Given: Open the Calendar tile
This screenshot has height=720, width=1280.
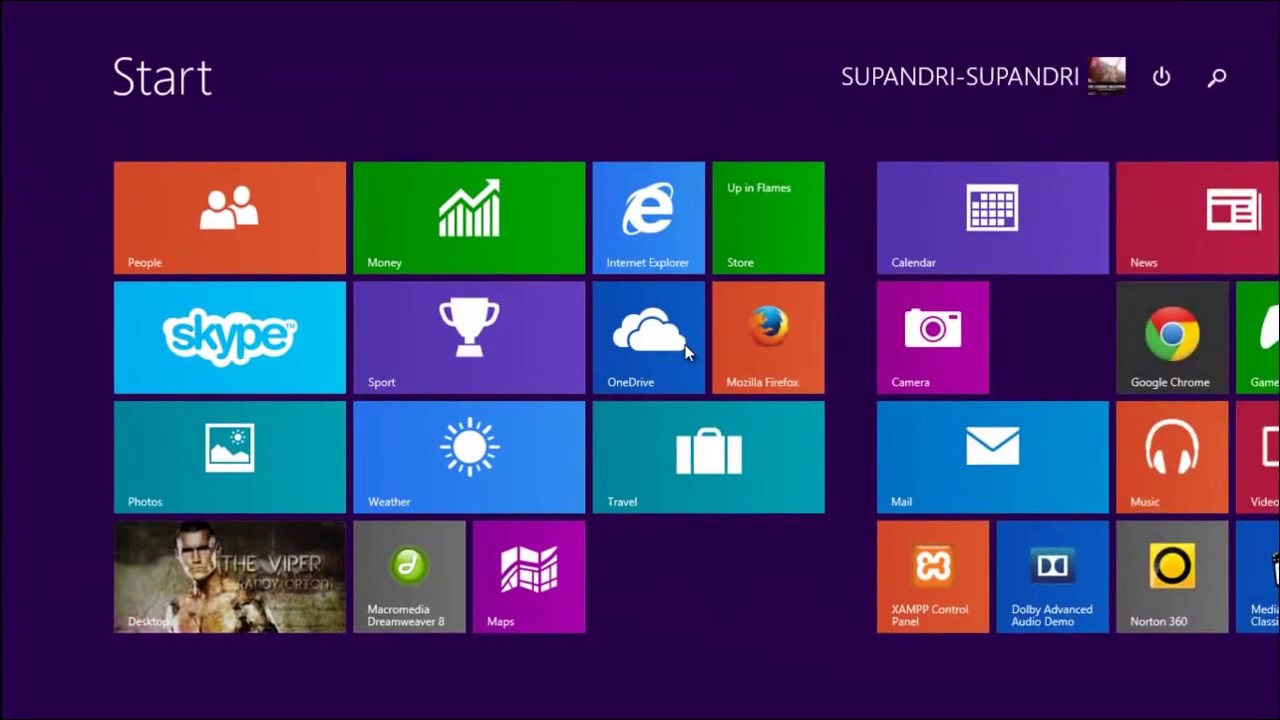Looking at the screenshot, I should [993, 218].
